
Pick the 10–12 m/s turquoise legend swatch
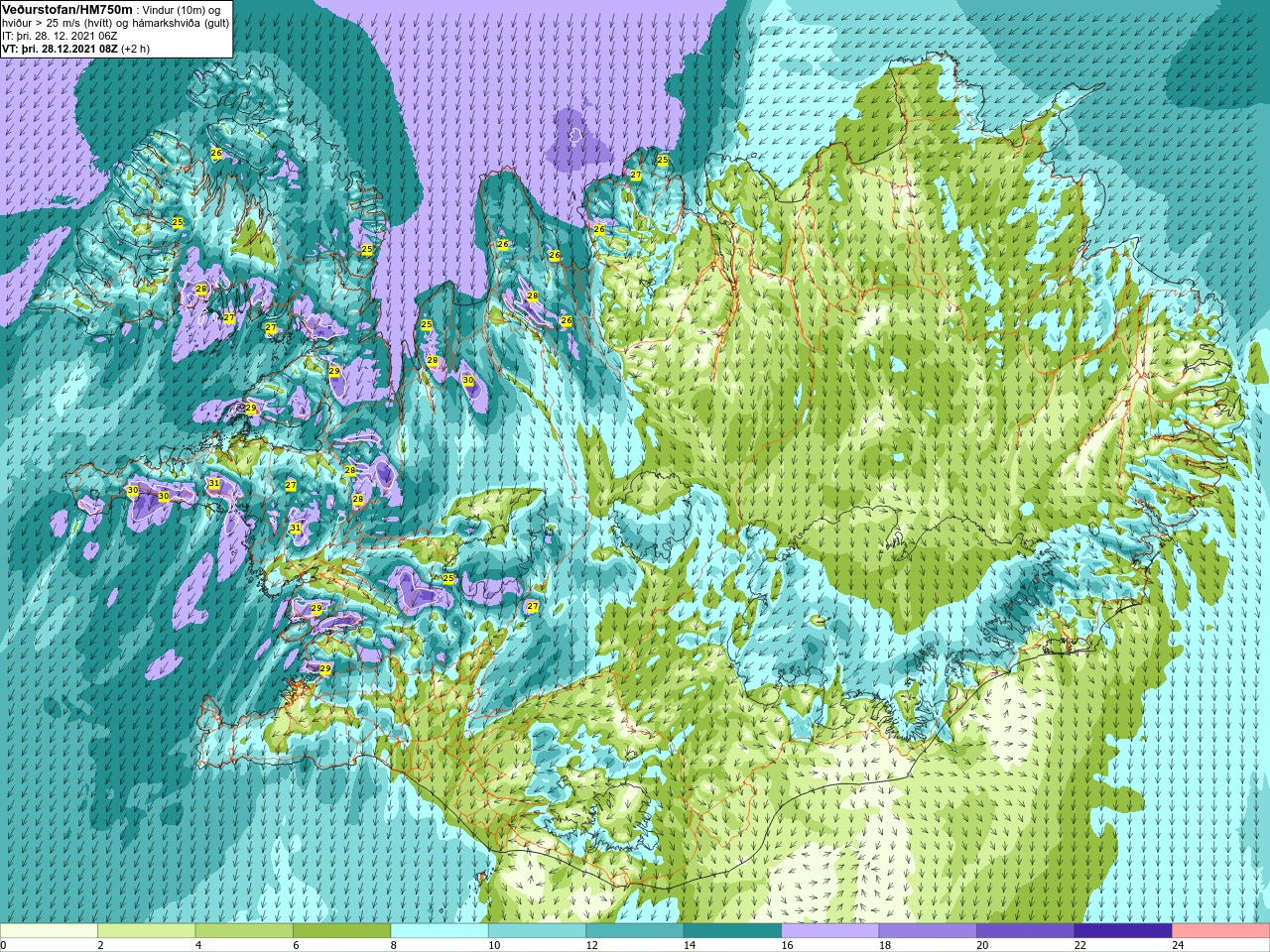538,931
